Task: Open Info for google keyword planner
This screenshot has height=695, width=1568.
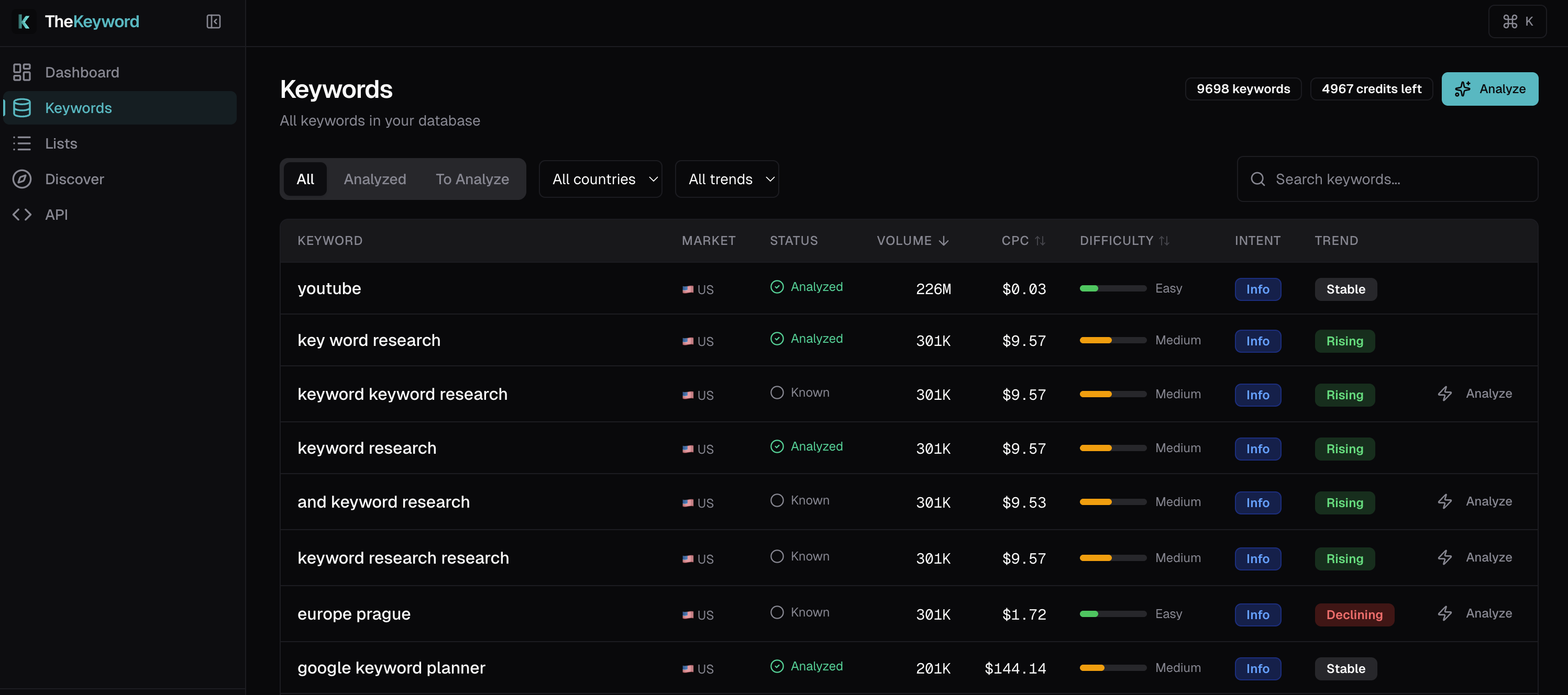Action: (1257, 668)
